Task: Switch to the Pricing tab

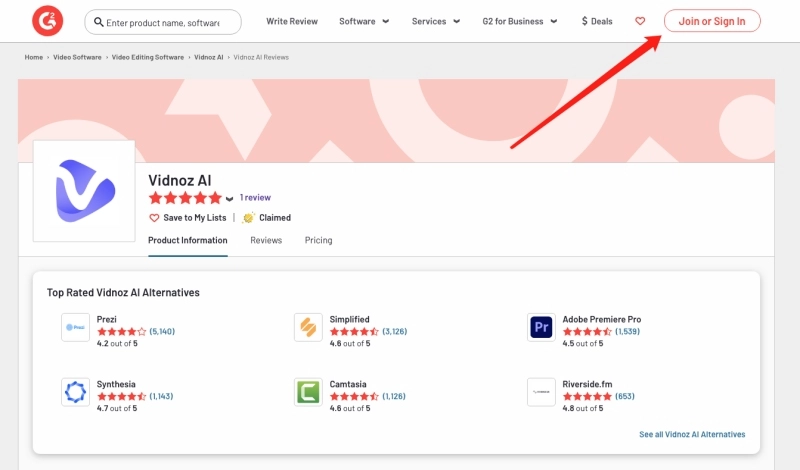Action: [318, 240]
